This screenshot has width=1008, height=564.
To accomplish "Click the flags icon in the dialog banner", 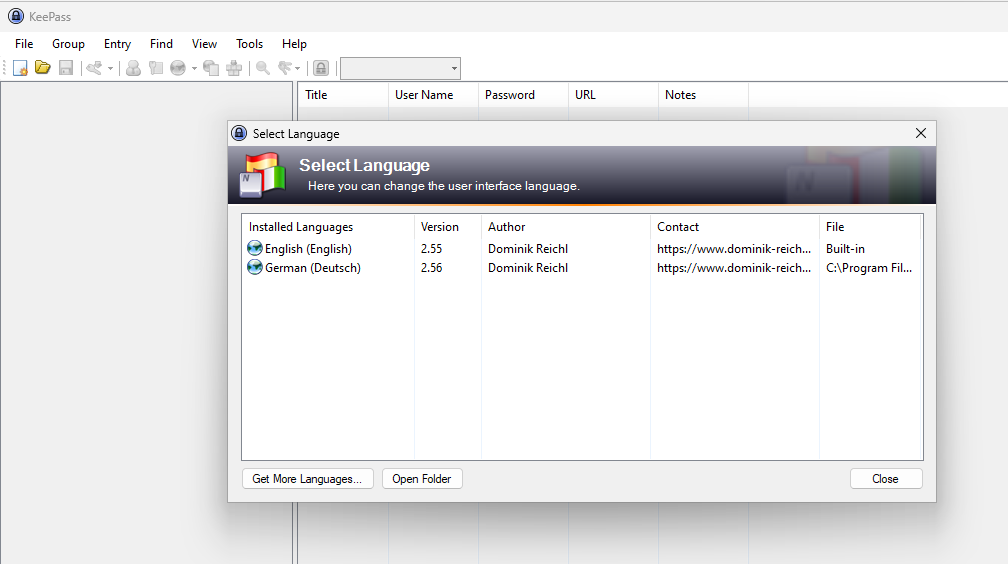I will 263,174.
